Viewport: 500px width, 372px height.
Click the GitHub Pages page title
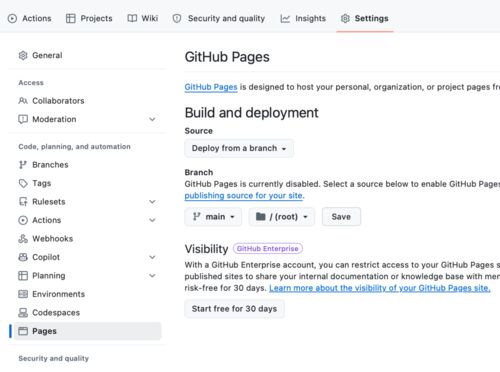tap(227, 57)
